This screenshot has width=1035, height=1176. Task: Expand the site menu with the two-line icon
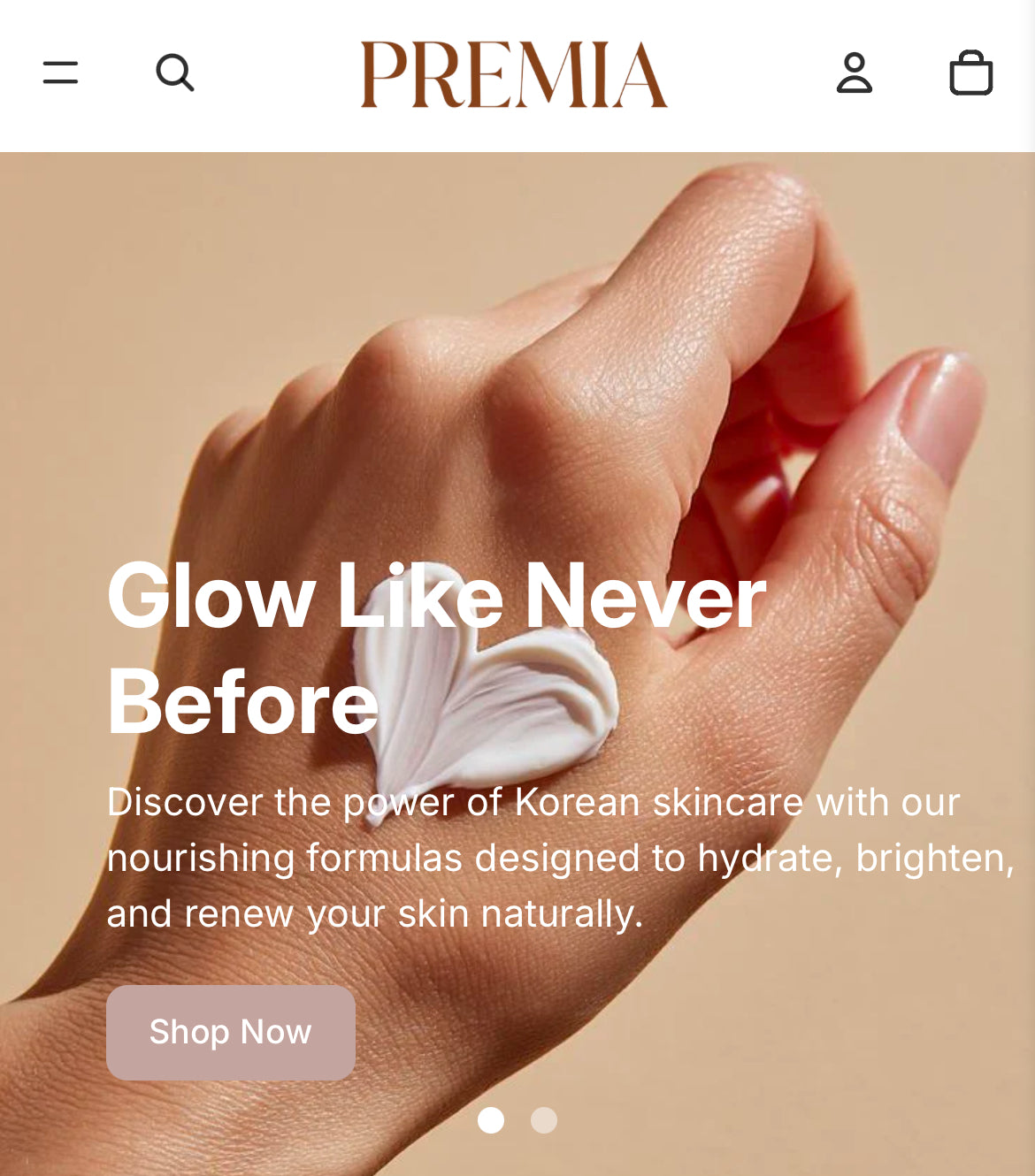click(60, 73)
